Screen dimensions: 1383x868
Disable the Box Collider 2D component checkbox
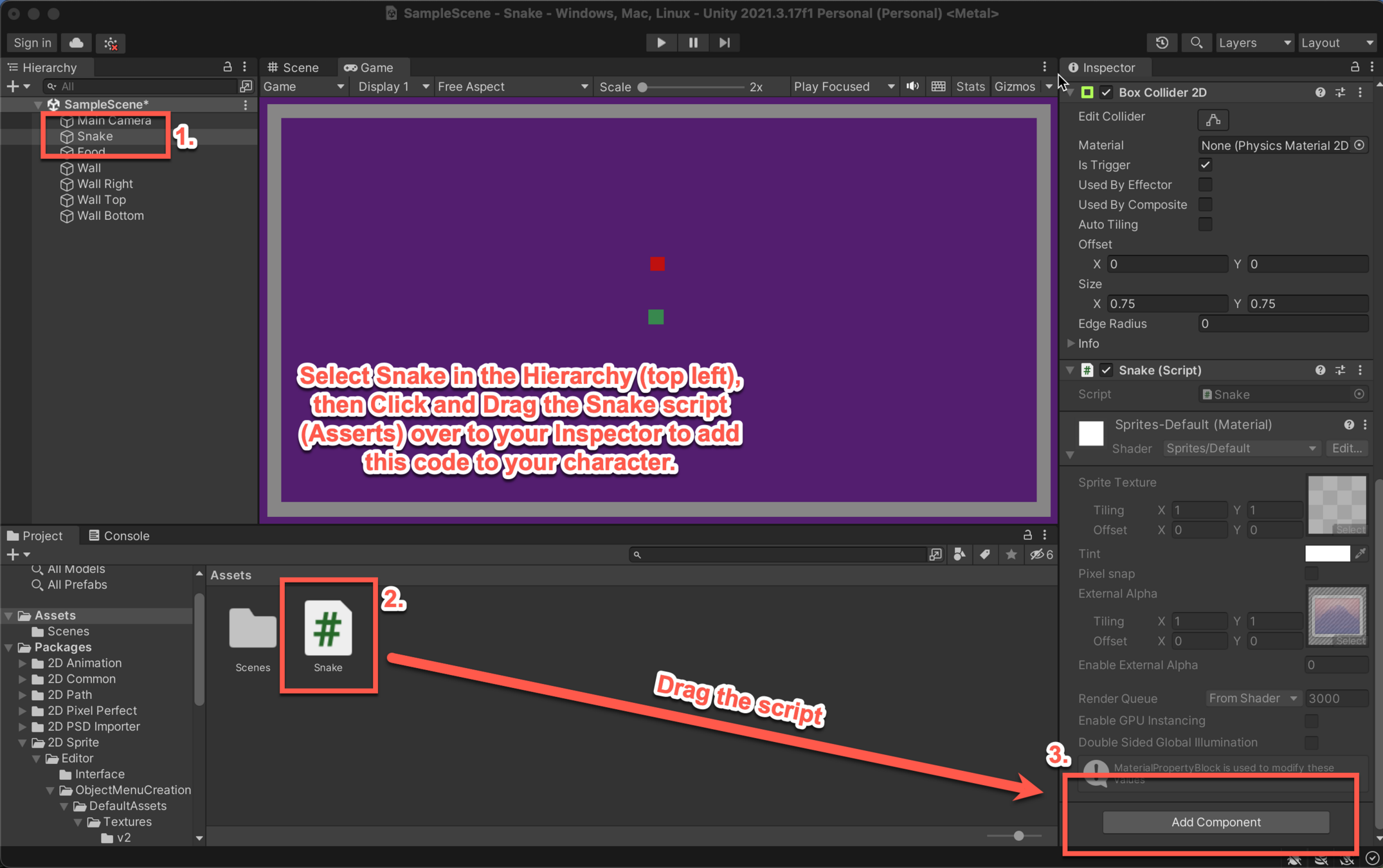click(1106, 93)
